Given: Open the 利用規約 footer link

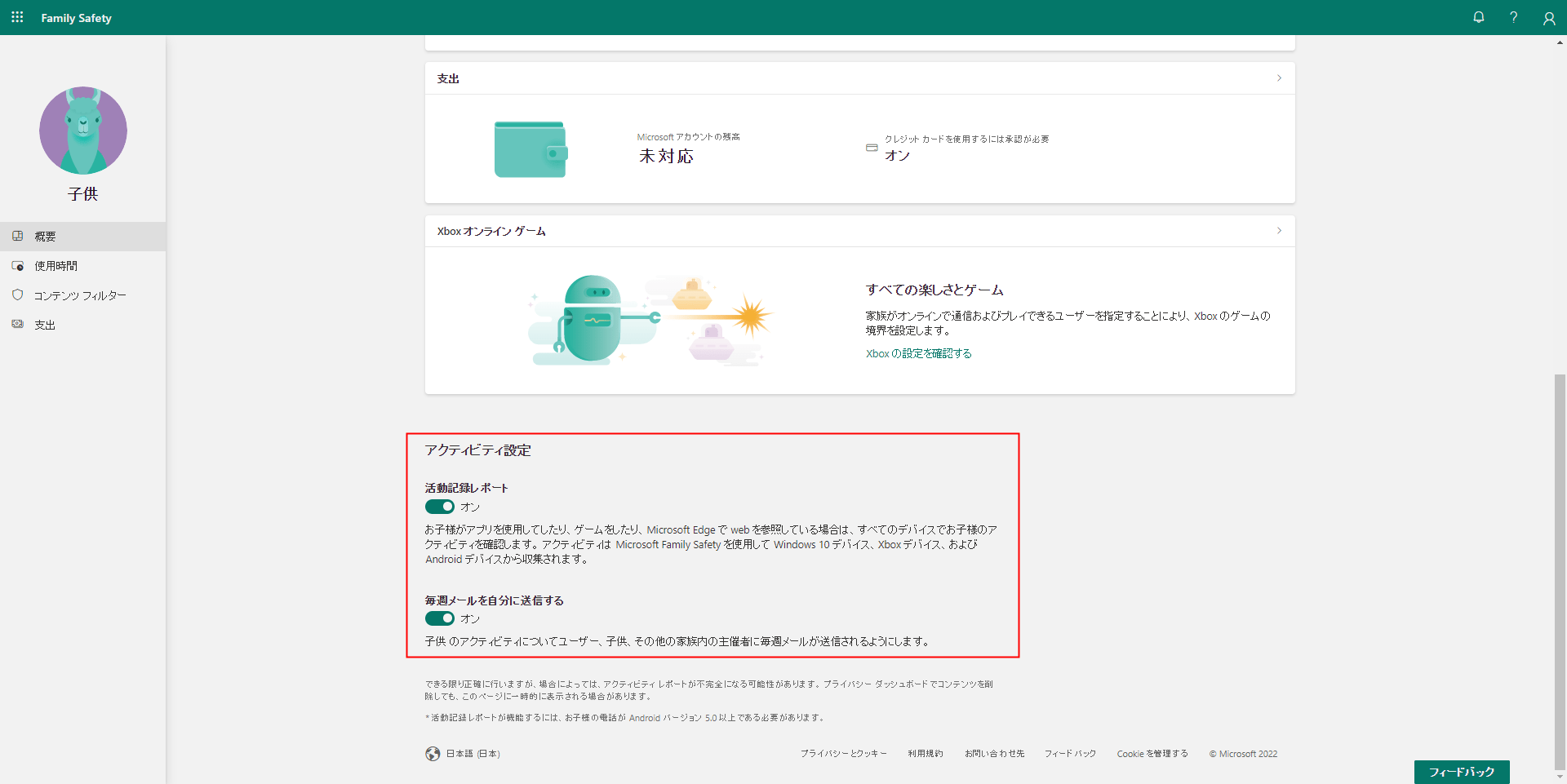Looking at the screenshot, I should (926, 754).
